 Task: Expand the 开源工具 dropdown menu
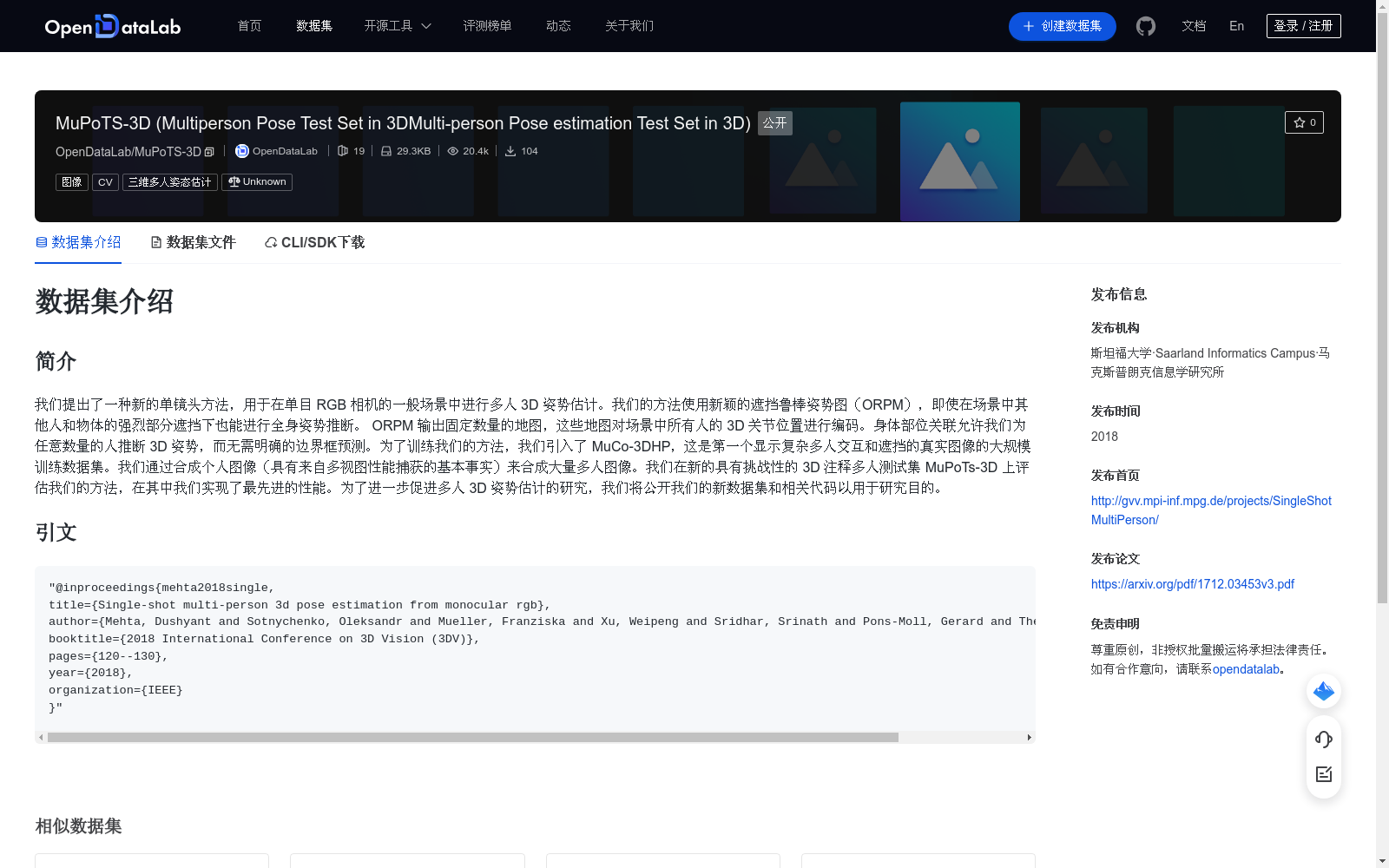point(398,26)
